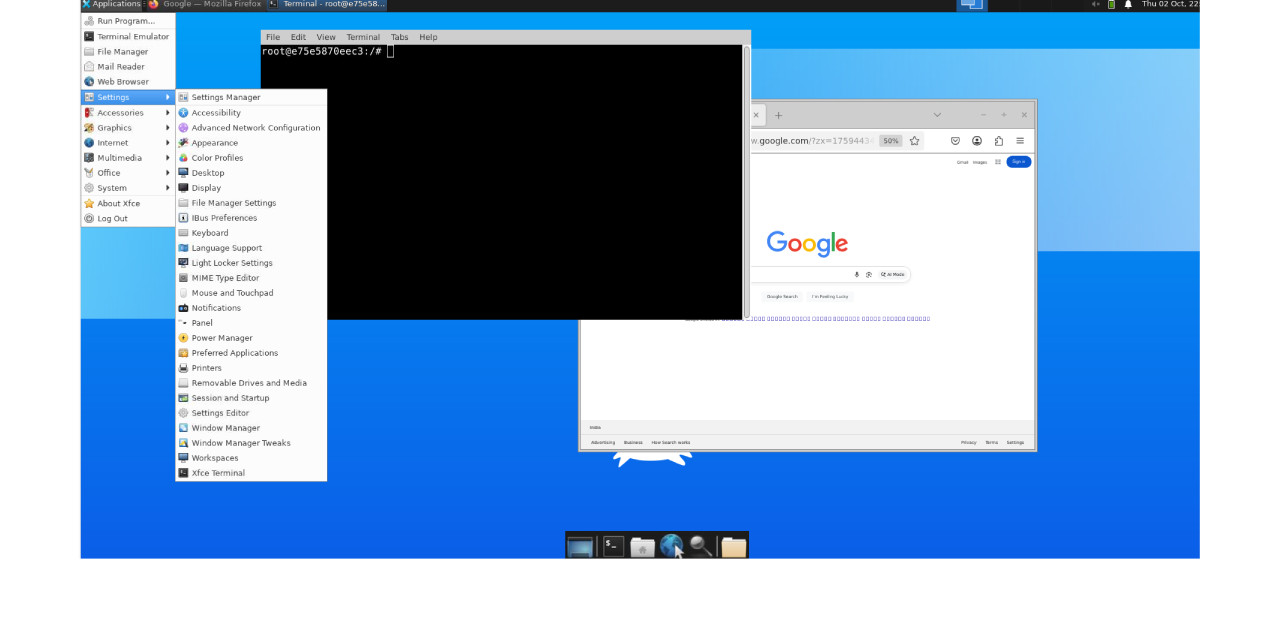1280x640 pixels.
Task: Click the Firefox account icon
Action: pos(977,141)
